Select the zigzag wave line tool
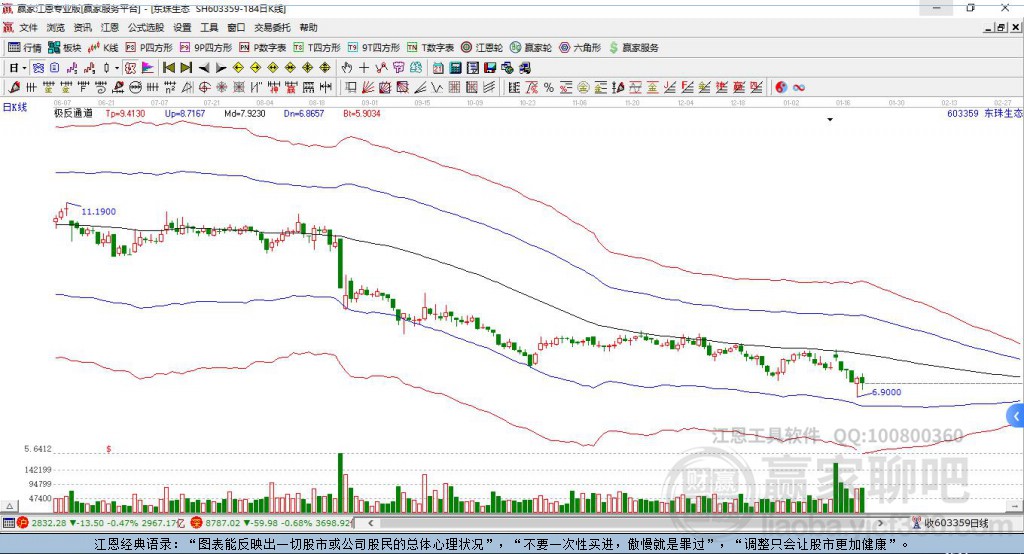The width and height of the screenshot is (1024, 554). 437,88
